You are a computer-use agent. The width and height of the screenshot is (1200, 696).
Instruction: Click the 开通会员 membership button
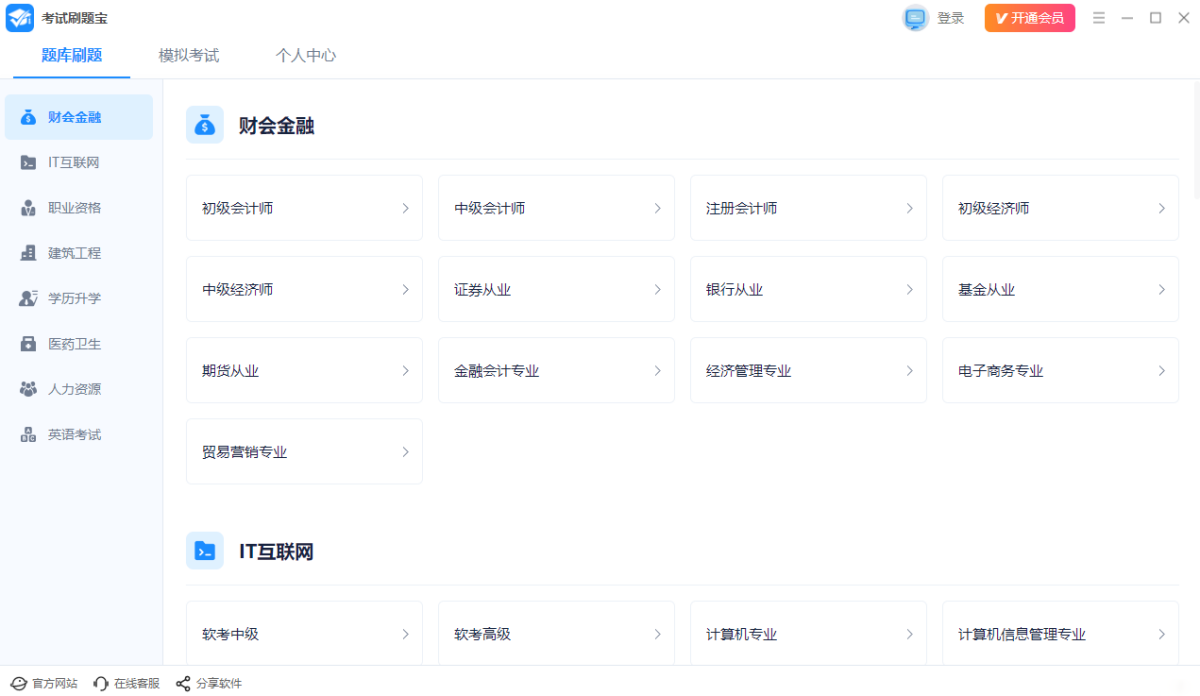pos(1030,18)
